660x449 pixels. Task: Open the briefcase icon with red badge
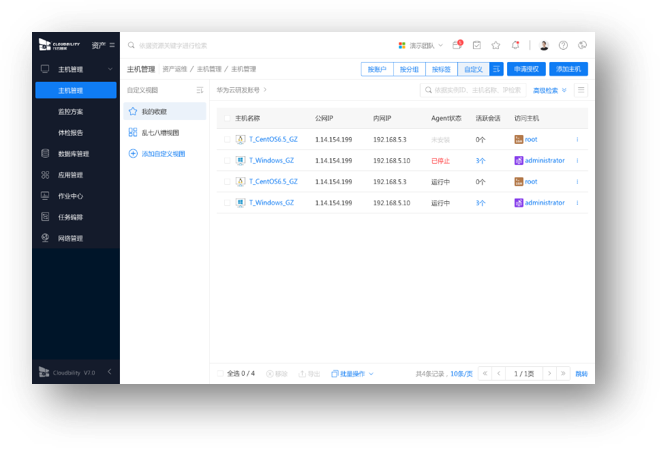tap(457, 45)
